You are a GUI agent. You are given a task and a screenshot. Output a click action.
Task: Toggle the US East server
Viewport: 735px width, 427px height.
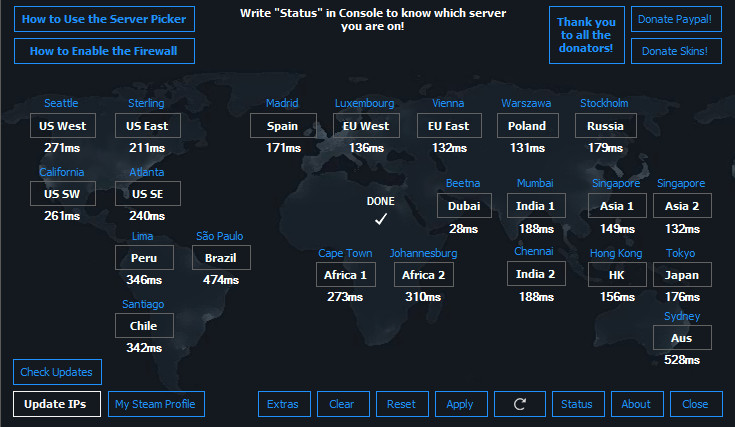(x=148, y=126)
